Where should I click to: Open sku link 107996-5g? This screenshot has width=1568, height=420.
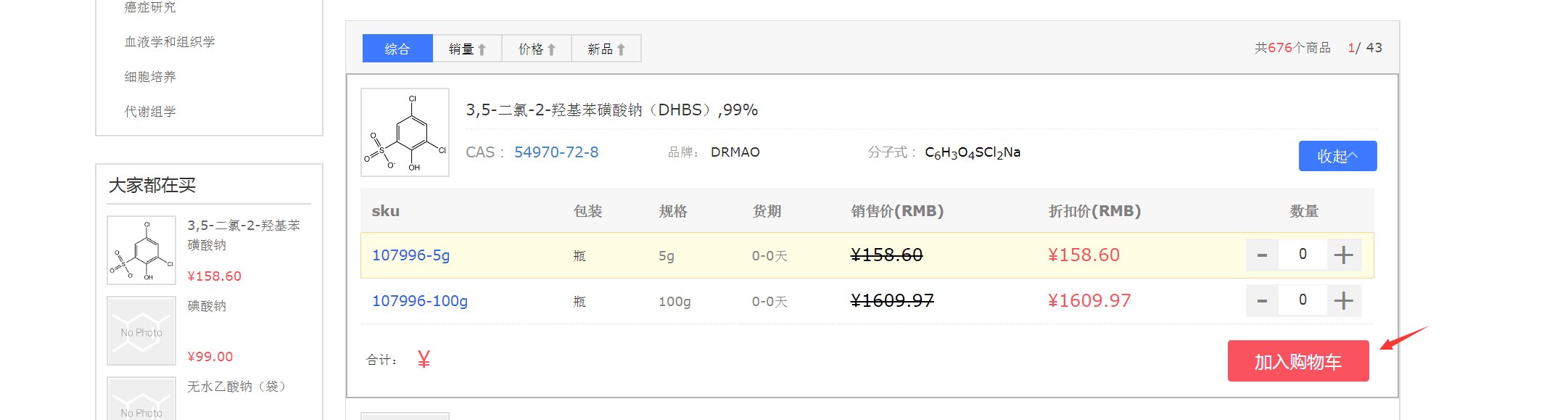410,255
